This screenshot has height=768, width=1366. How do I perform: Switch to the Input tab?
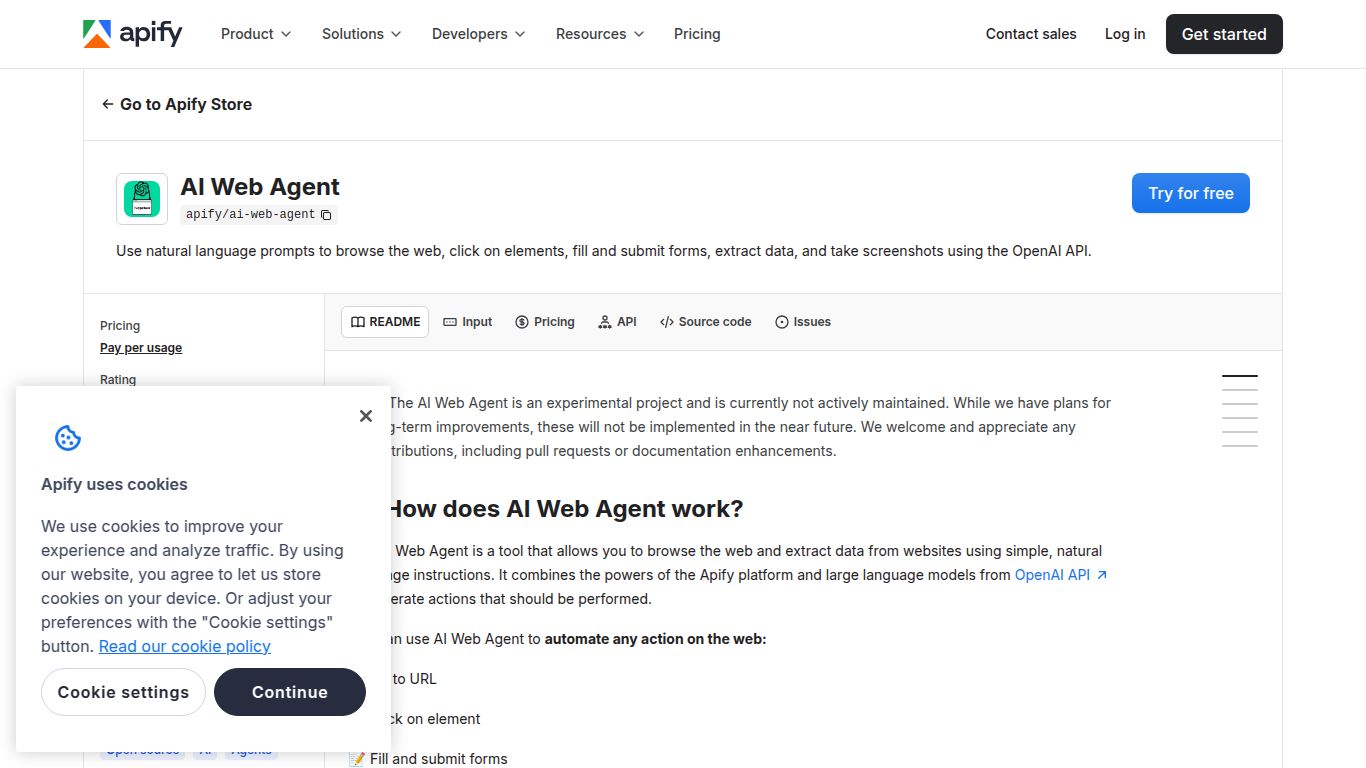pos(467,321)
